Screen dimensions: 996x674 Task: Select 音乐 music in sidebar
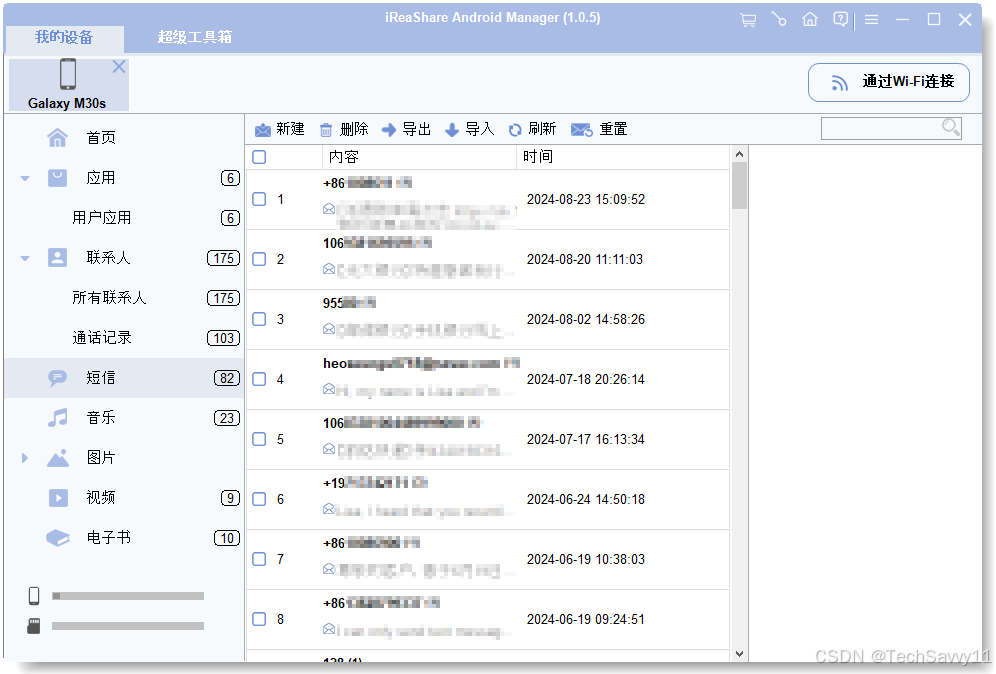(x=124, y=418)
